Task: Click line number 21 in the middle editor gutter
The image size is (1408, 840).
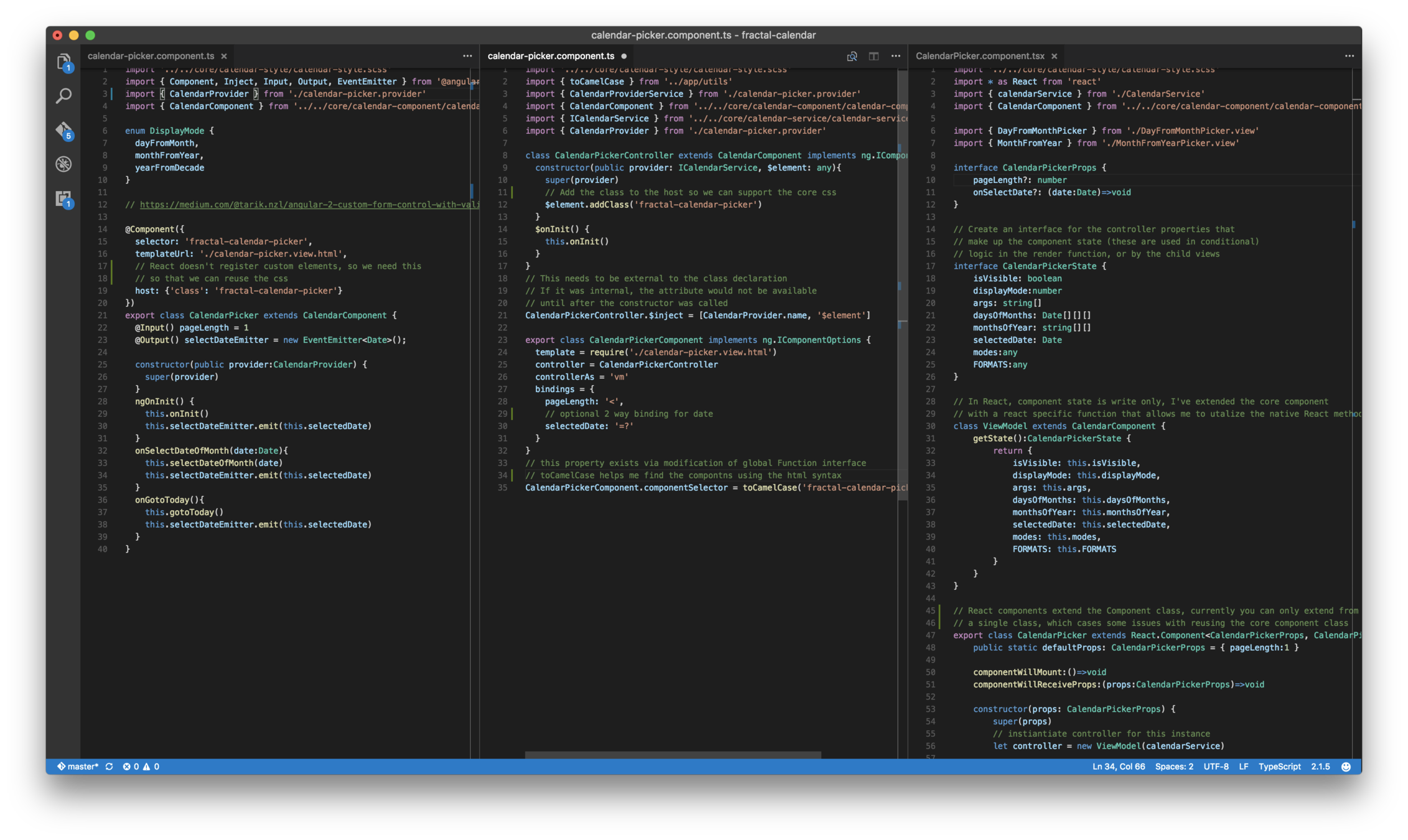Action: (502, 315)
